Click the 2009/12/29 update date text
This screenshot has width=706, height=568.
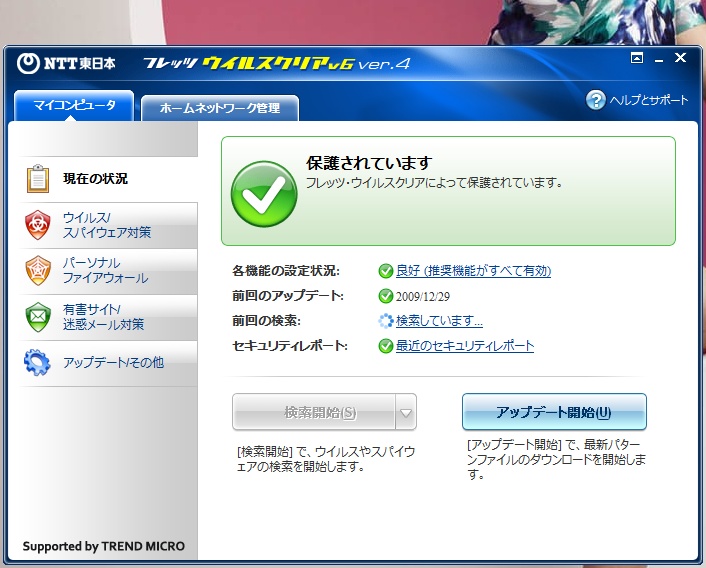coord(422,297)
